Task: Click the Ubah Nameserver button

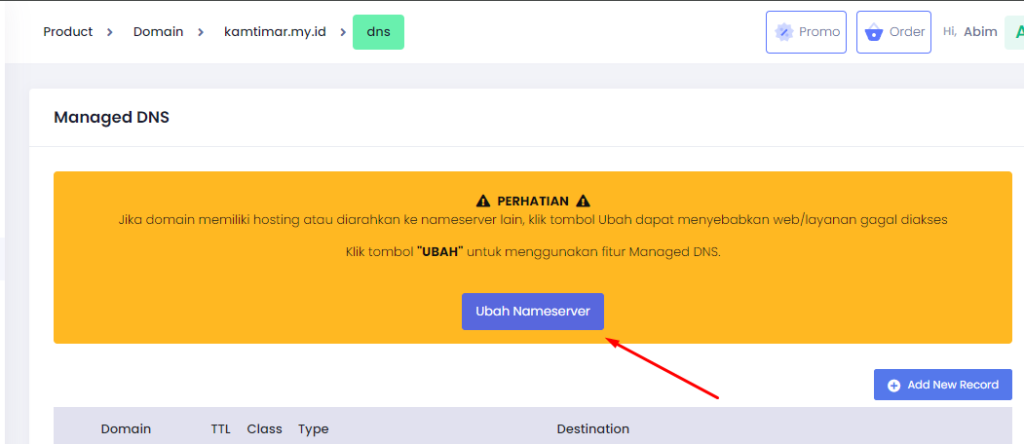Action: (x=533, y=311)
